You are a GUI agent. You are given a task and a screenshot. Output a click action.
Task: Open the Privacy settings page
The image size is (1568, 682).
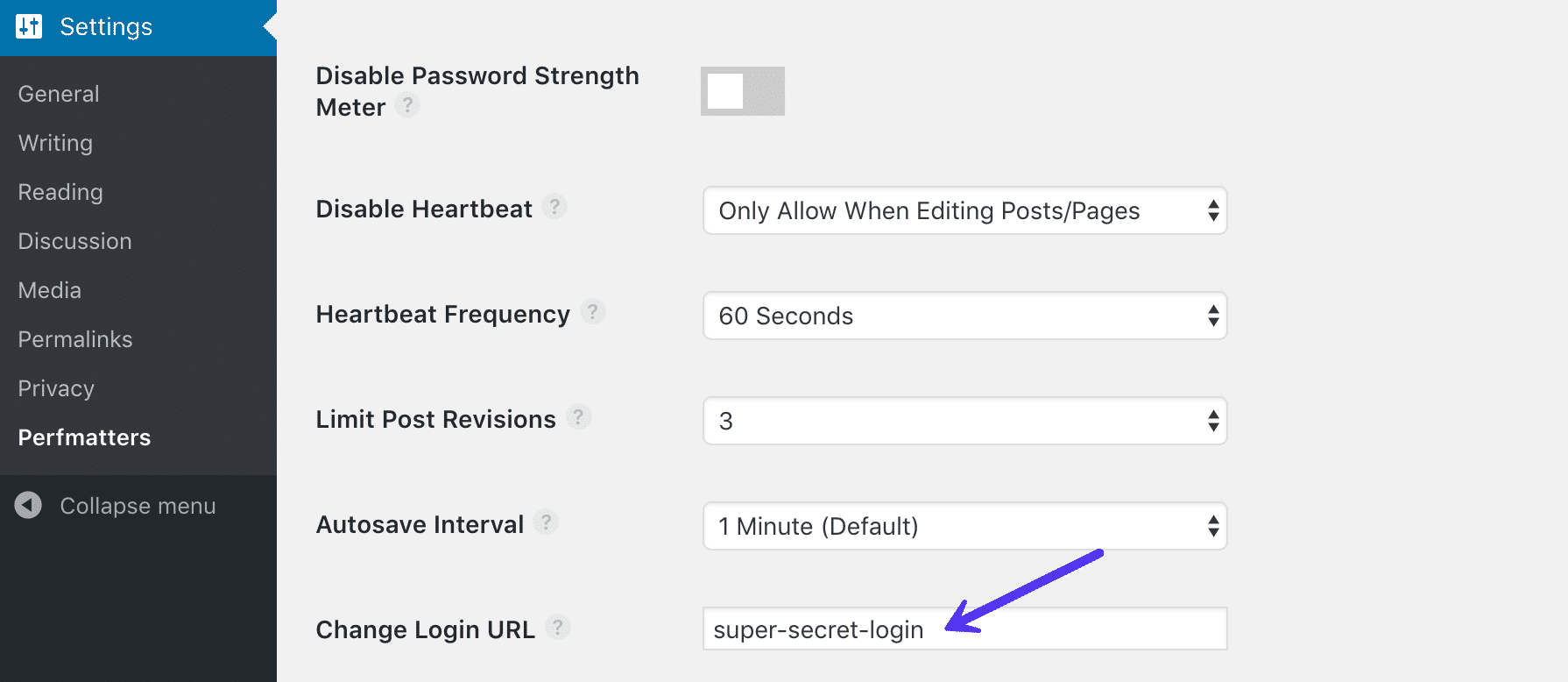(55, 388)
